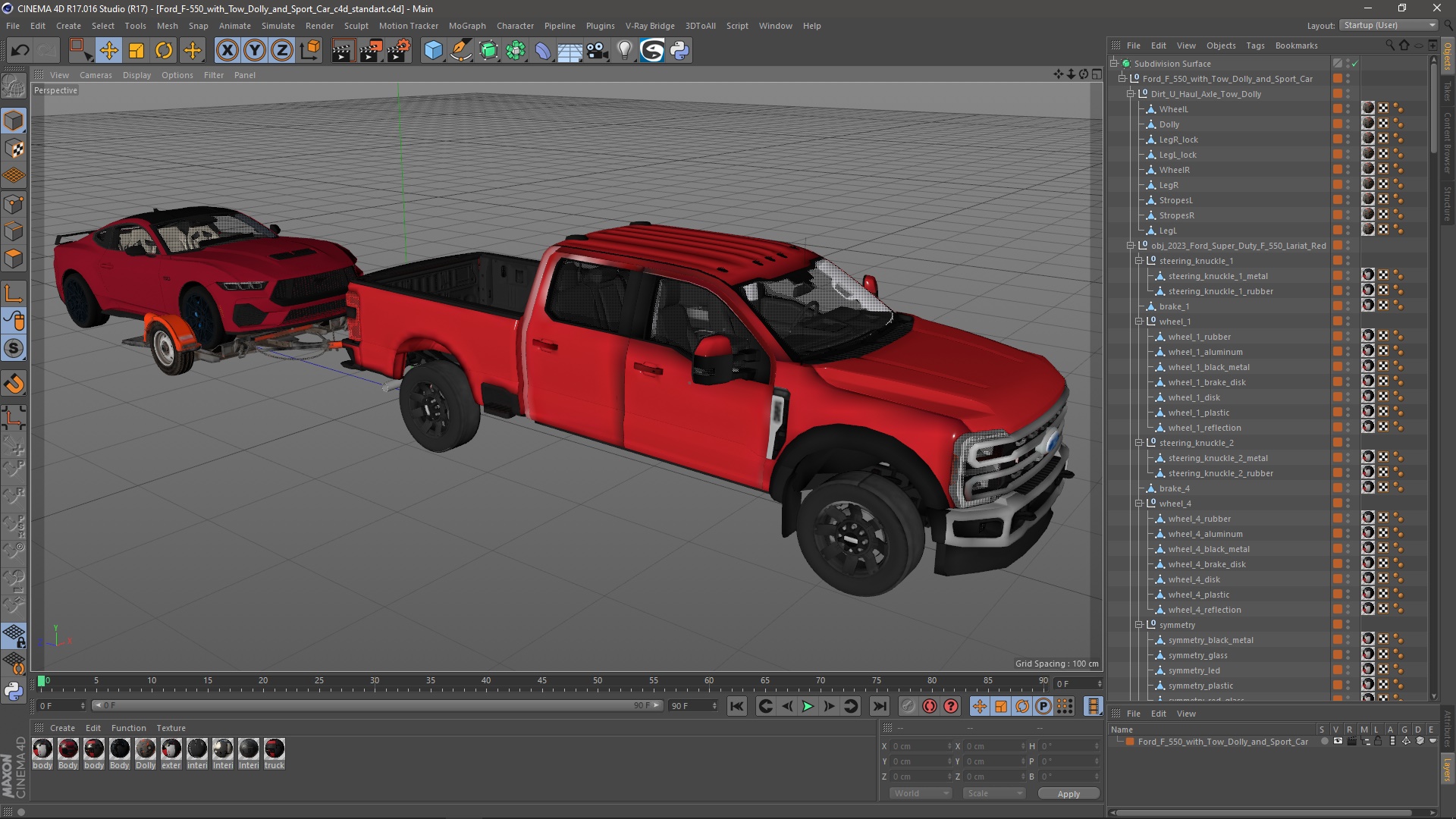Add Subdivision Surface generator icon
This screenshot has height=819, width=1456.
488,51
